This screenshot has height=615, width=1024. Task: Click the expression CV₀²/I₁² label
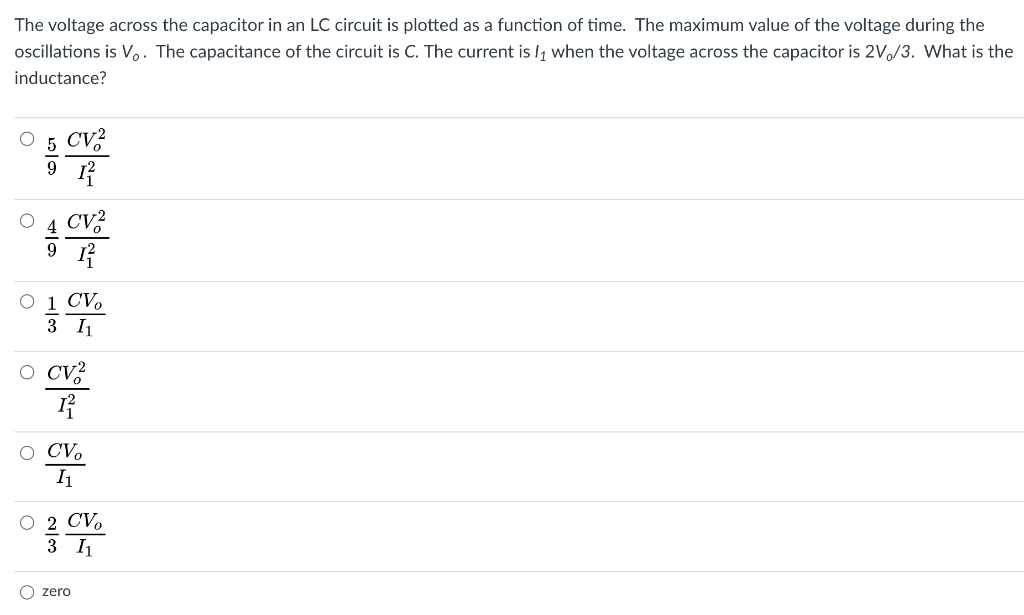[68, 387]
